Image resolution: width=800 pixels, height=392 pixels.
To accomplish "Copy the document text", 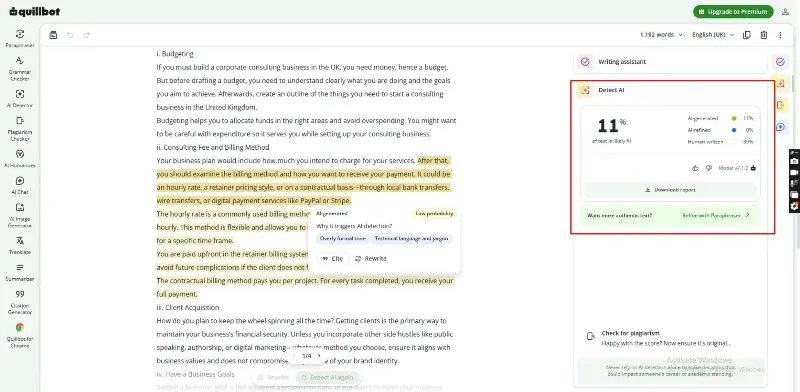I will tap(746, 35).
